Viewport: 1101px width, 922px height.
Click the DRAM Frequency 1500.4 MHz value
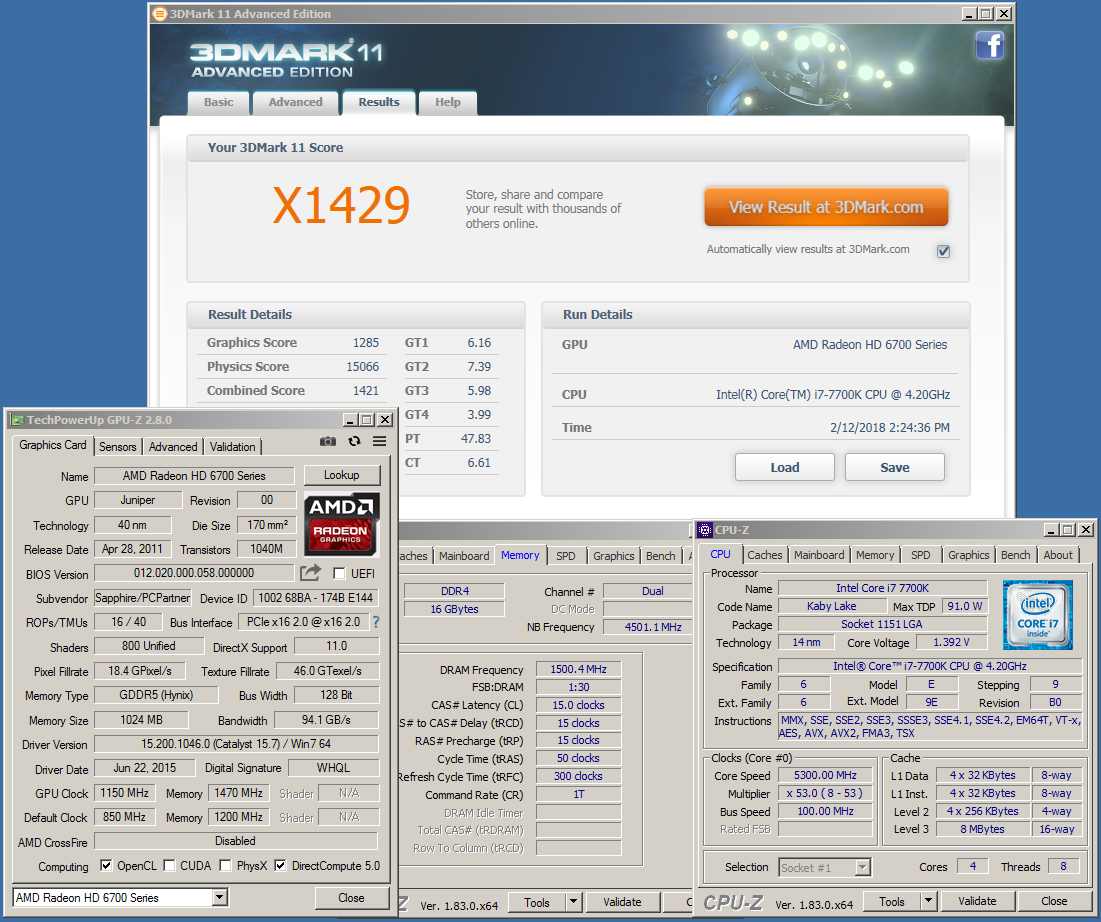click(578, 669)
